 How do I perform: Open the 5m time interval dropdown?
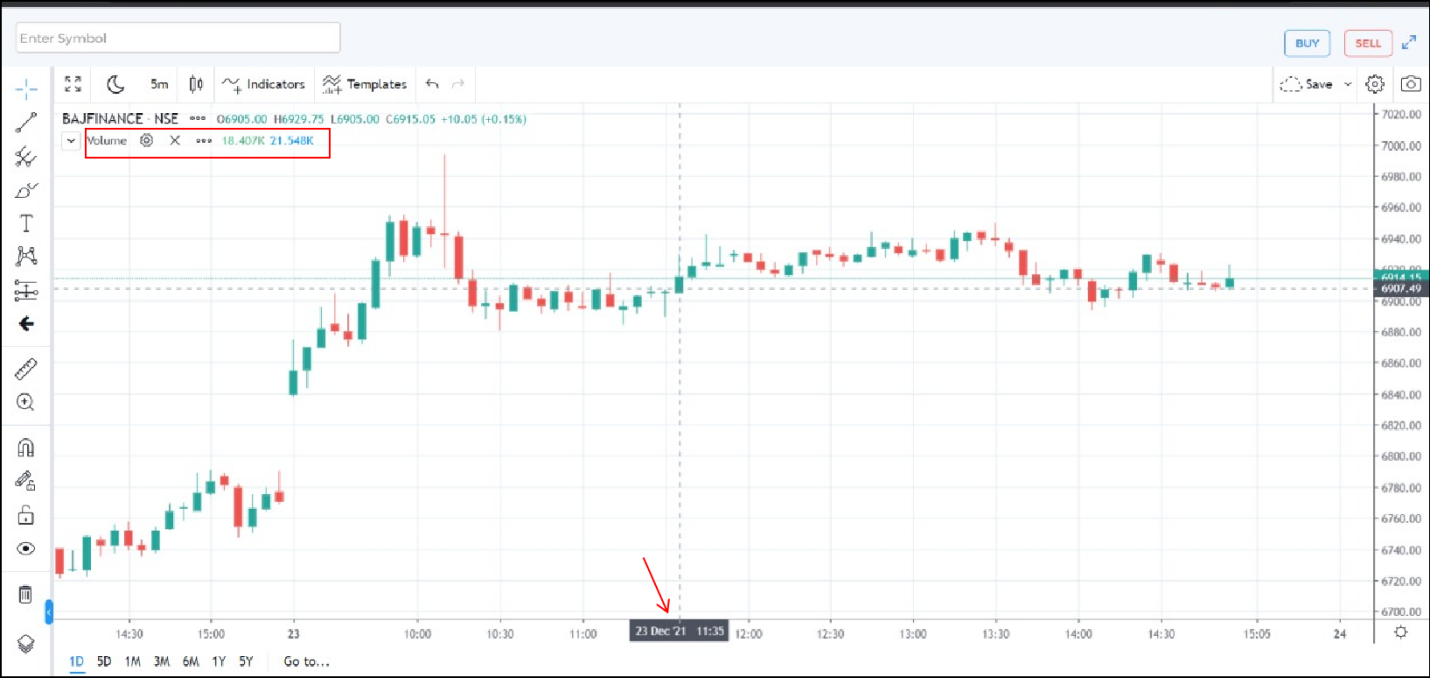159,84
